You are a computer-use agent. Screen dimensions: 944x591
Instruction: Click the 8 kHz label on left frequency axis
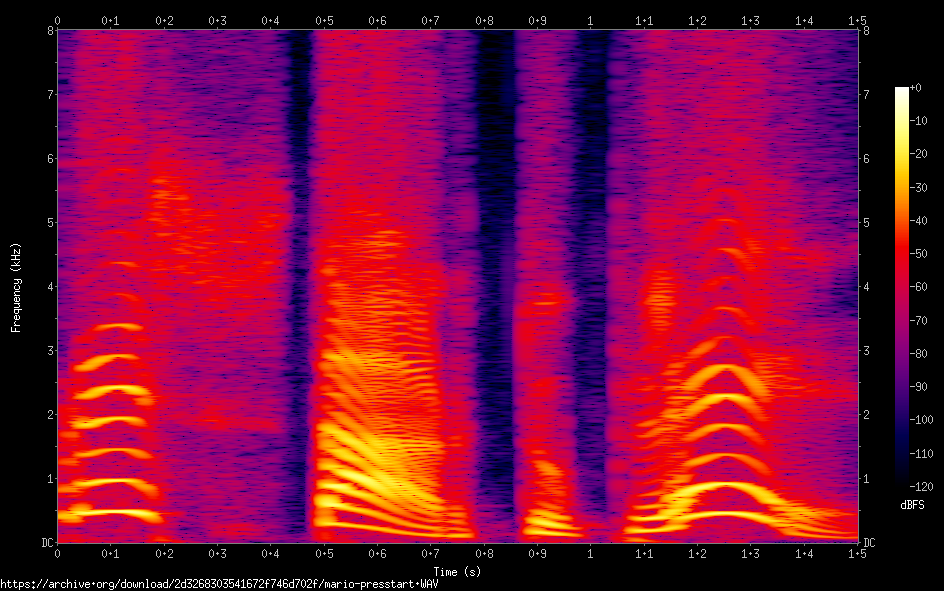[49, 30]
